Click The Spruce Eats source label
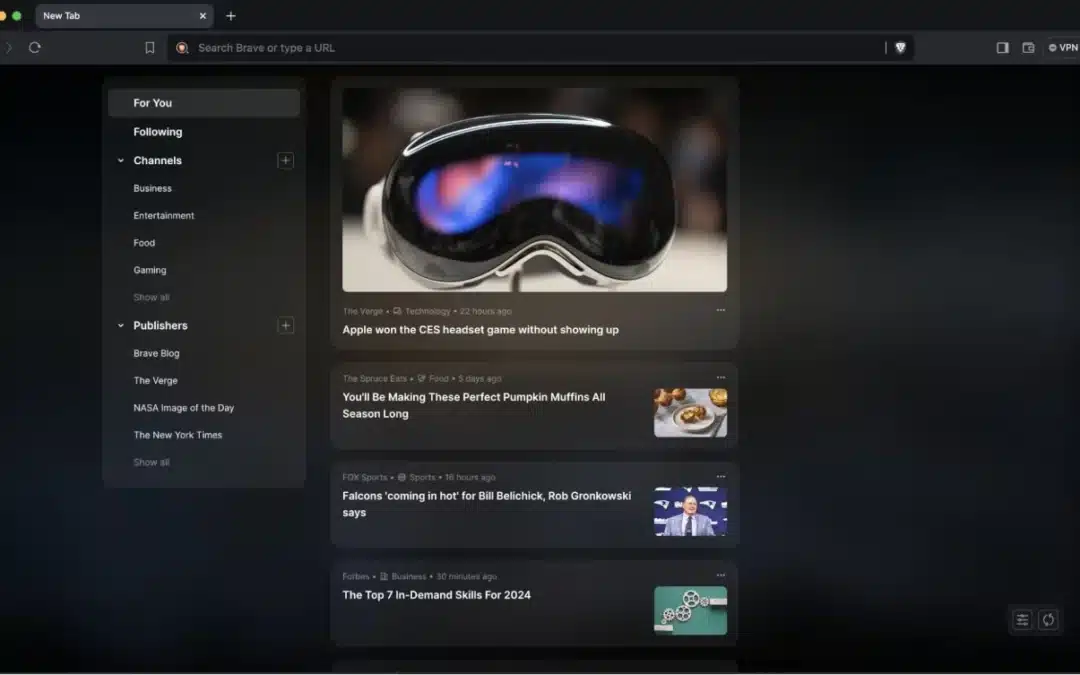1080x675 pixels. click(x=374, y=379)
